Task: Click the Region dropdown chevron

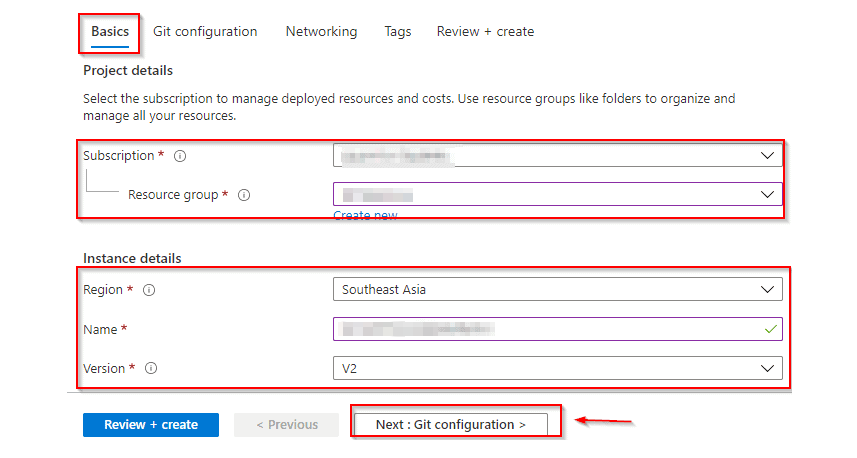Action: tap(767, 290)
